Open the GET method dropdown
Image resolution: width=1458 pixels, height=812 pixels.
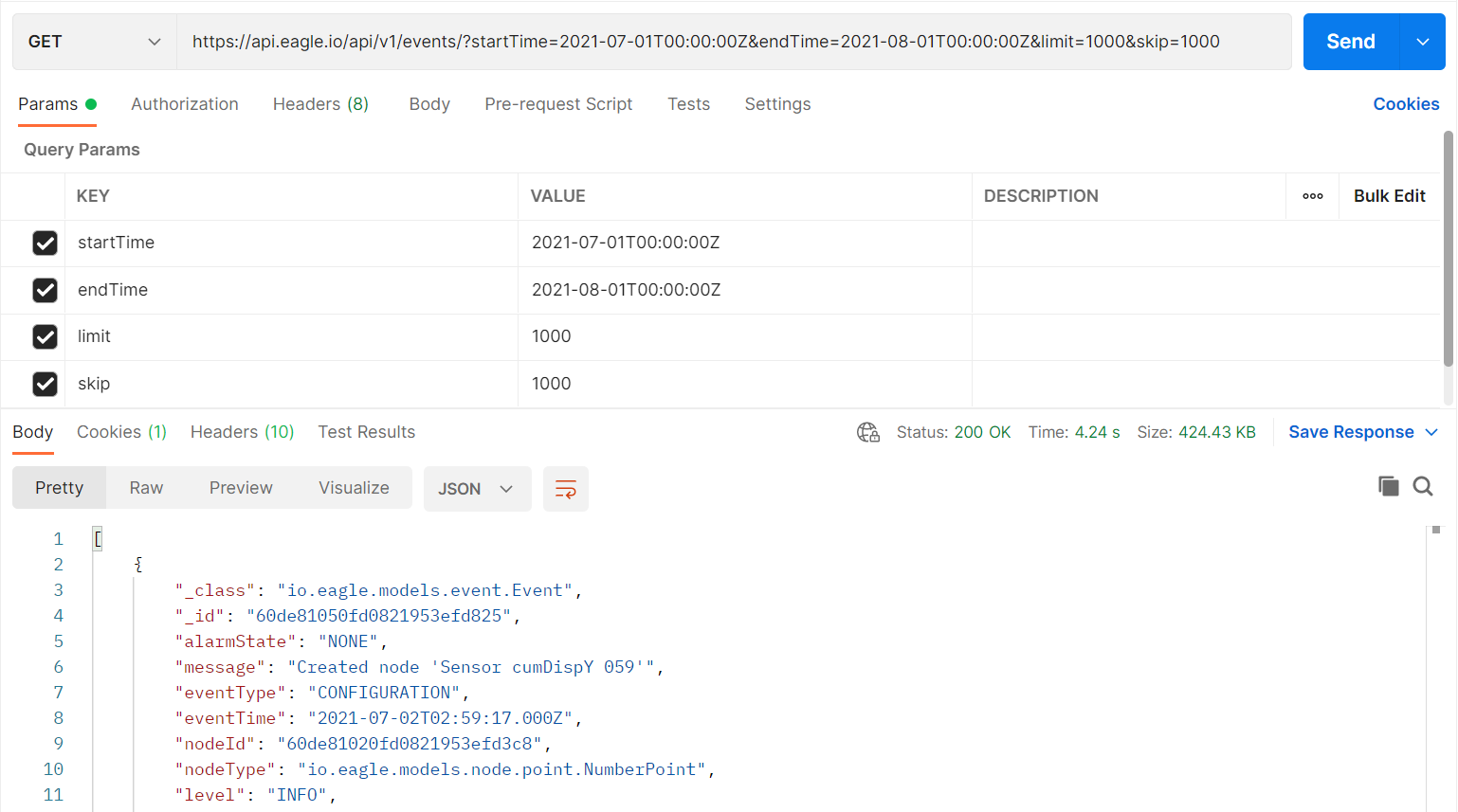[x=94, y=41]
